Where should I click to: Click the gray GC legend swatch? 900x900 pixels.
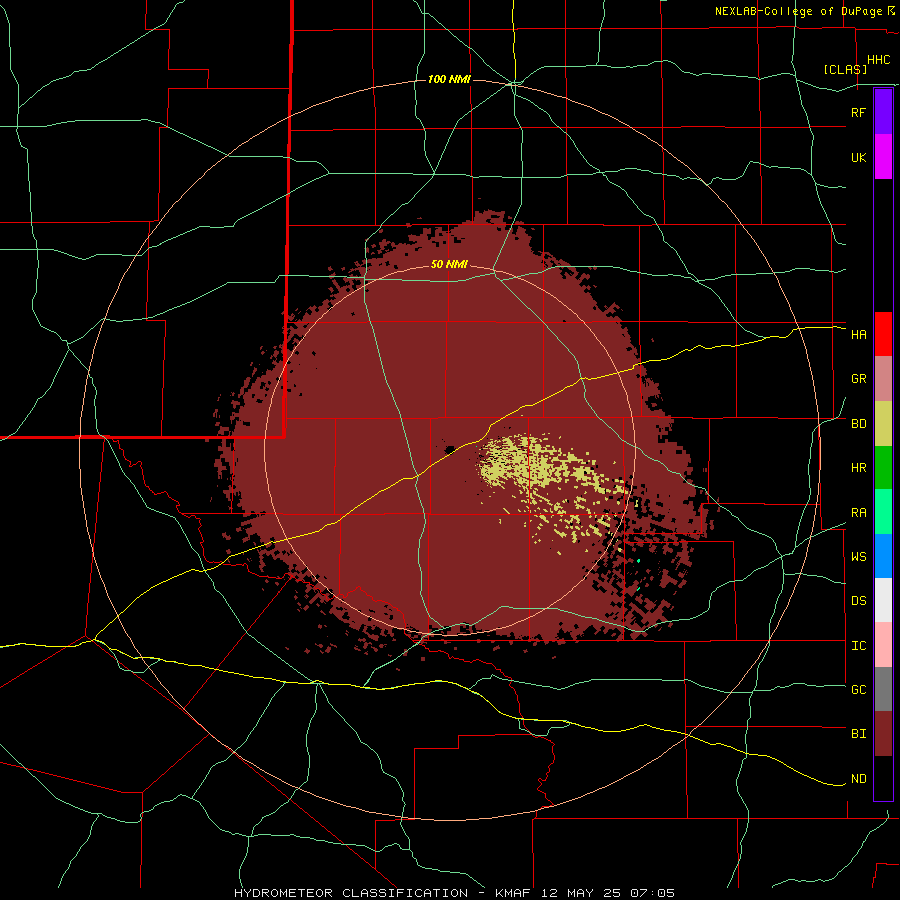coord(883,689)
